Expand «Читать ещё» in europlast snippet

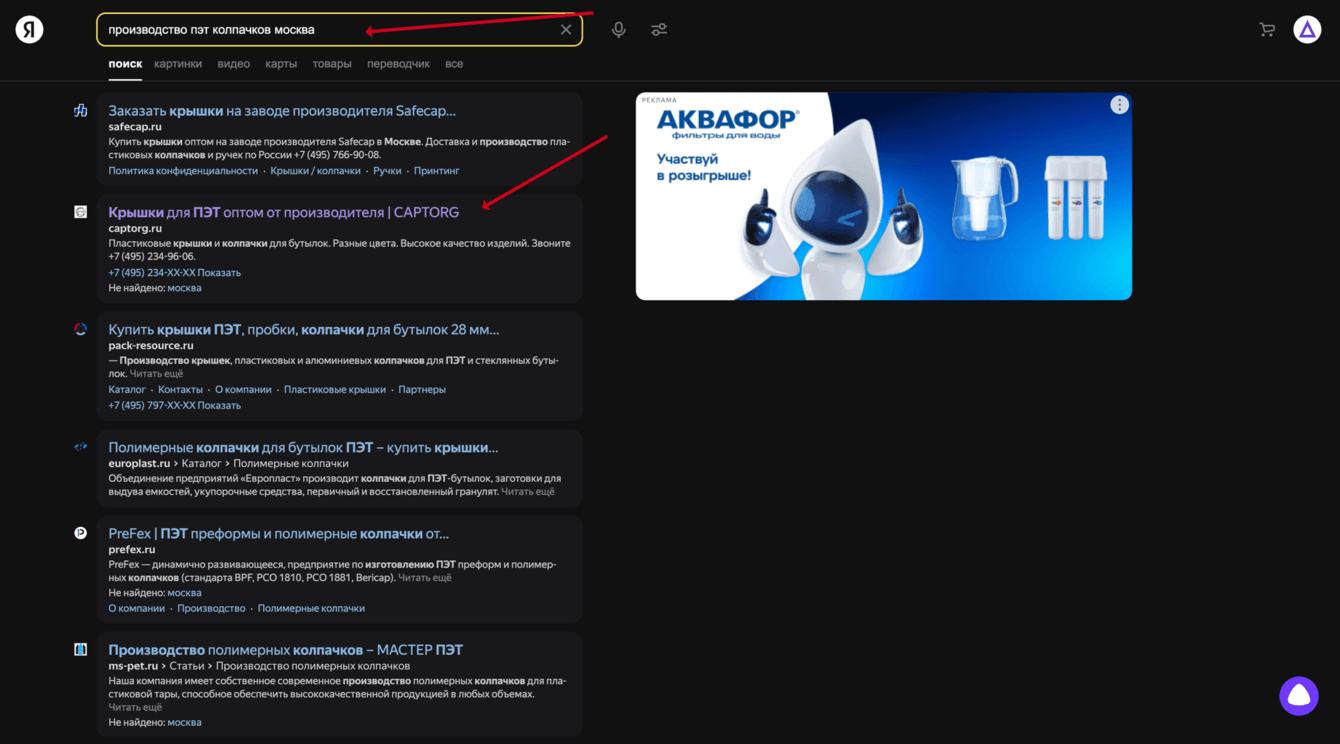click(x=528, y=492)
